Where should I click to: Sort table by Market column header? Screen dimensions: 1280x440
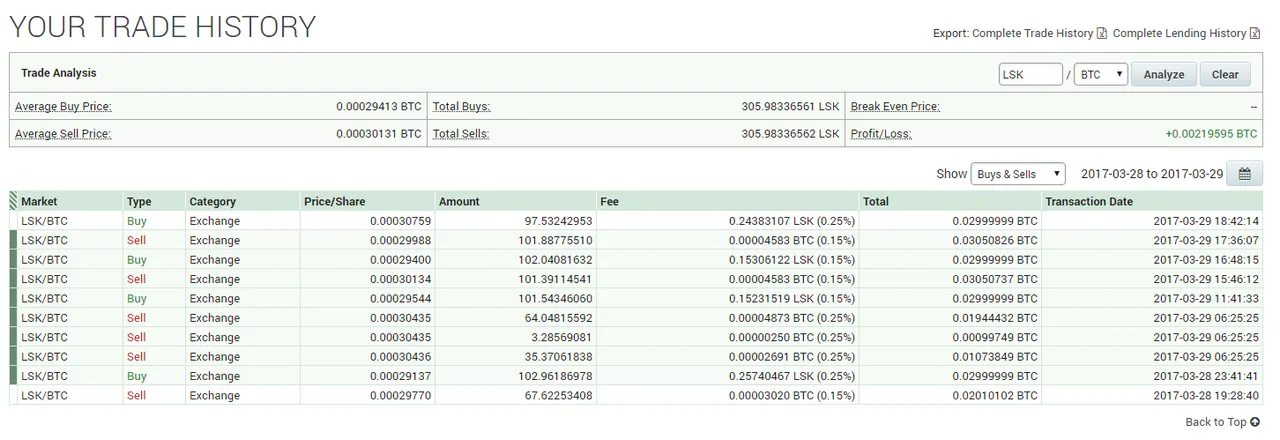coord(70,201)
